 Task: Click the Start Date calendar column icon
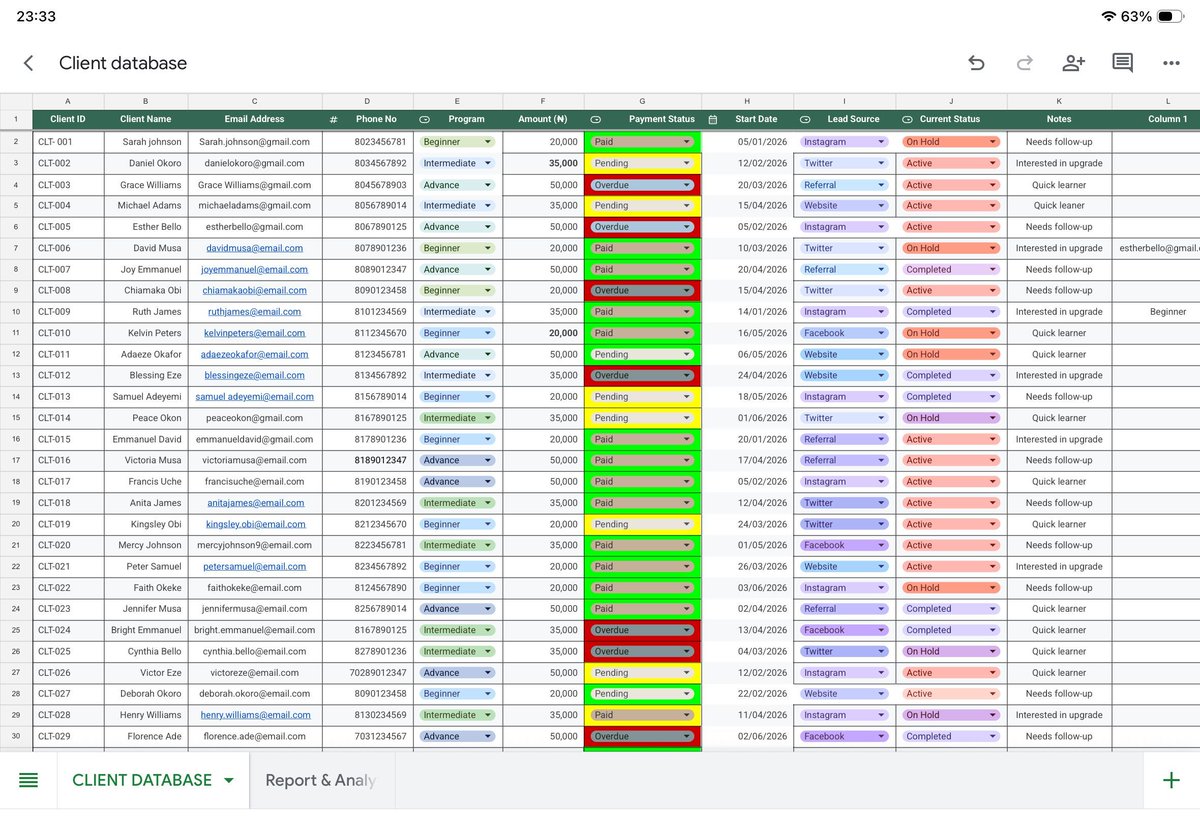(x=712, y=119)
